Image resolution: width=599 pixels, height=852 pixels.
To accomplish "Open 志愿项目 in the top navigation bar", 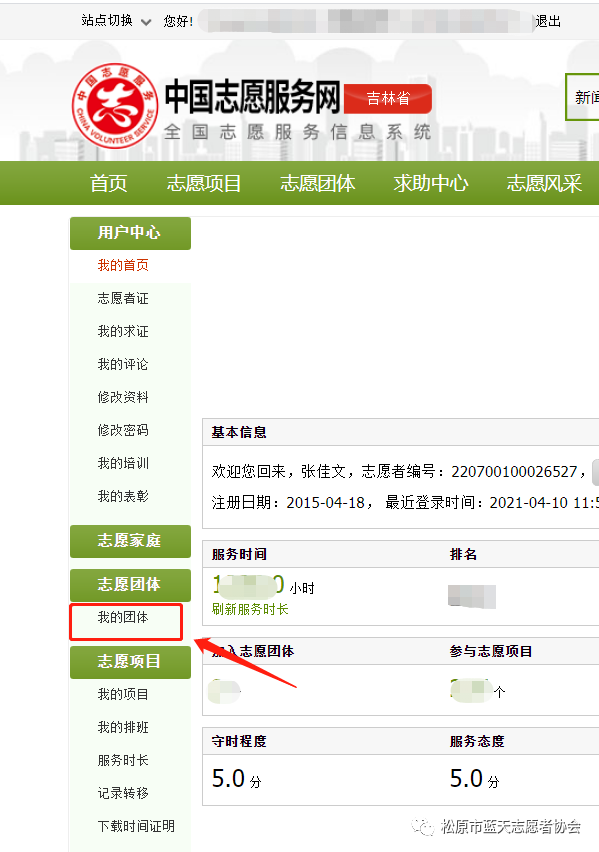I will coord(204,183).
